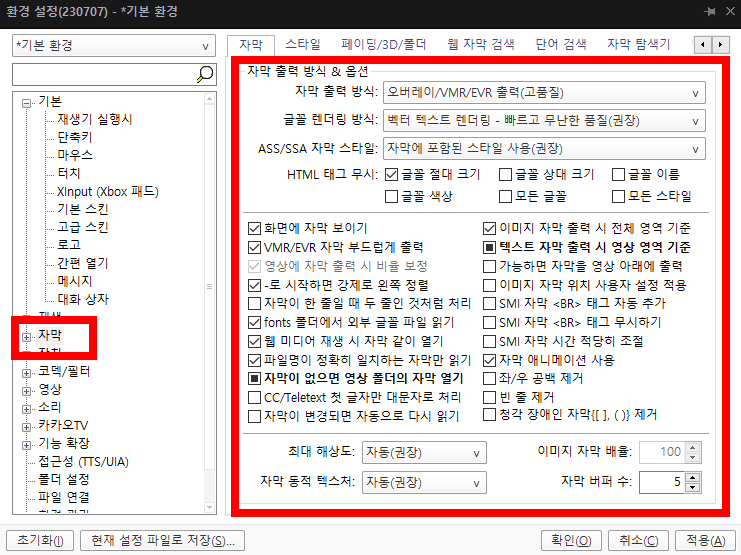Viewport: 741px width, 555px height.
Task: Toggle 이미지 자막 출력 시 전체 영역 기준
Action: click(x=489, y=229)
